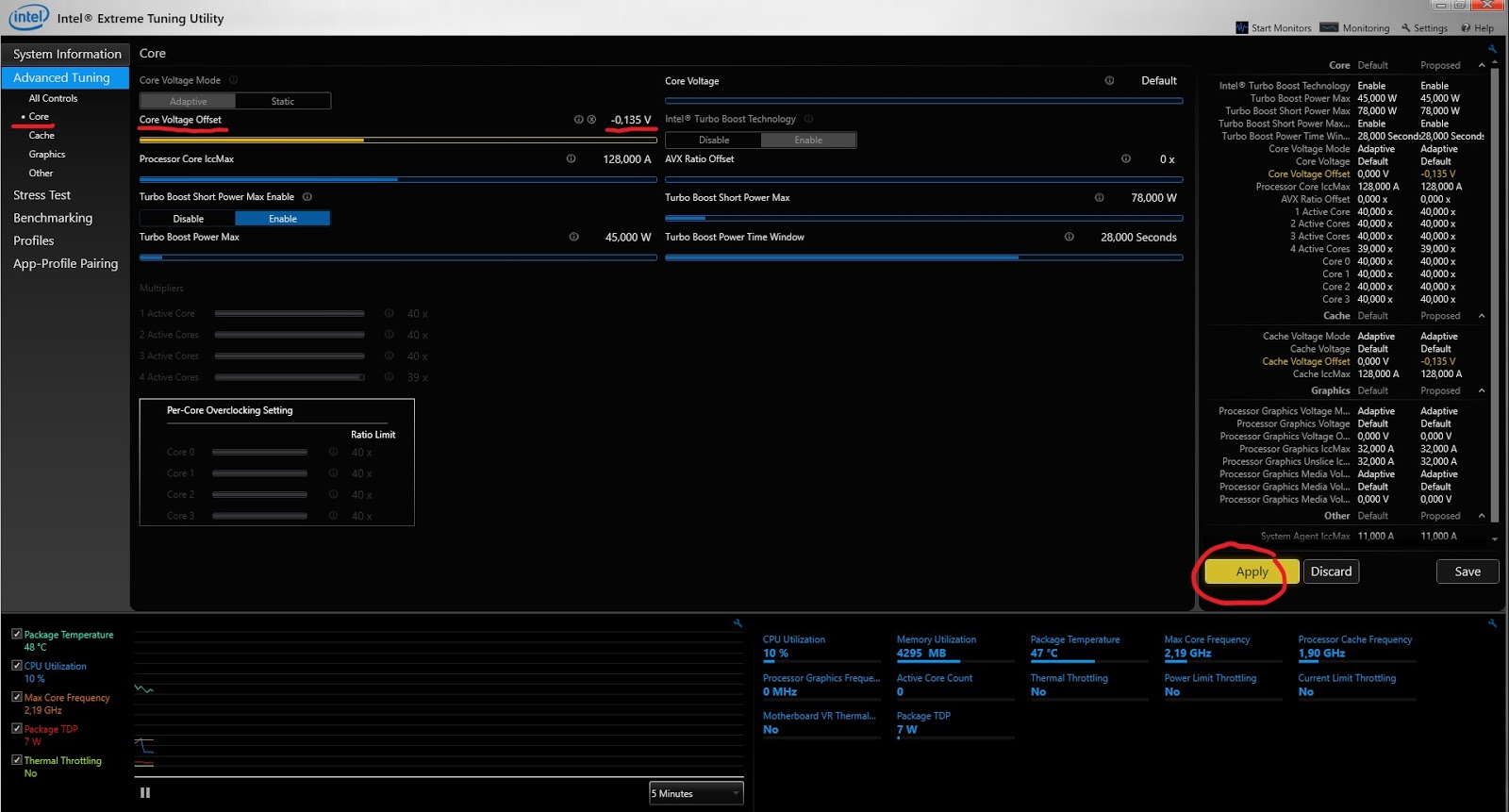The width and height of the screenshot is (1509, 812).
Task: Click the wrench icon above the monitoring graph
Action: tap(738, 623)
